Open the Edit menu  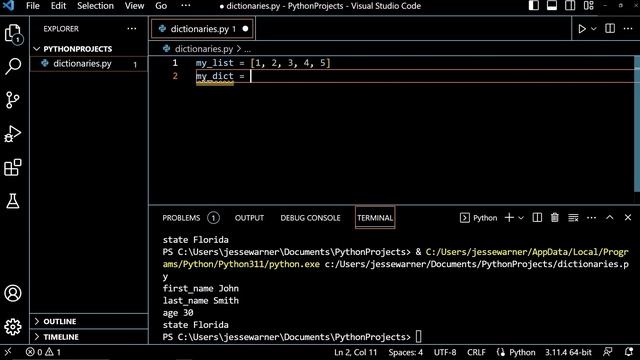coord(58,6)
